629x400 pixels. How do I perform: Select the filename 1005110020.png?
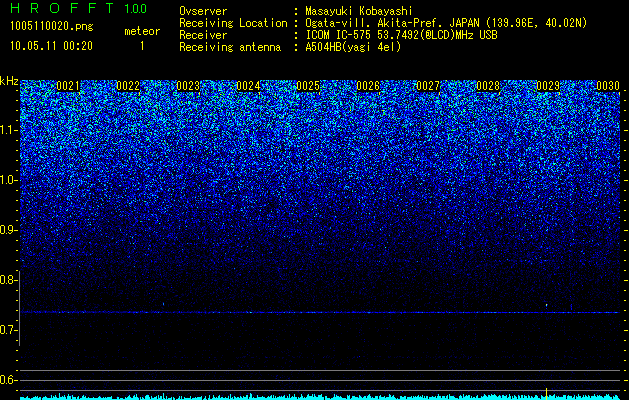52,26
